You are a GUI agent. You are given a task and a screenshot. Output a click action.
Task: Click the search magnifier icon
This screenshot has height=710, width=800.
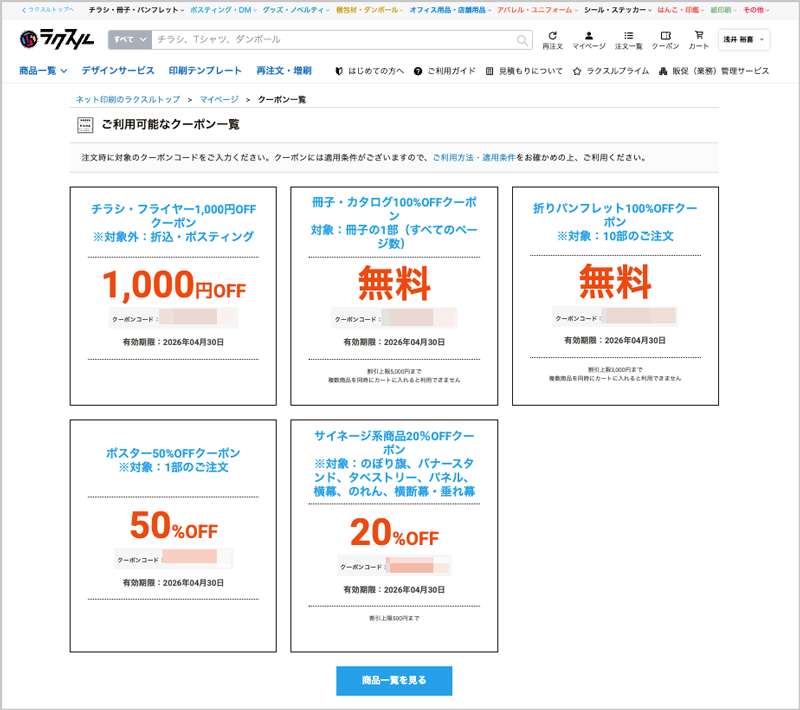click(522, 41)
